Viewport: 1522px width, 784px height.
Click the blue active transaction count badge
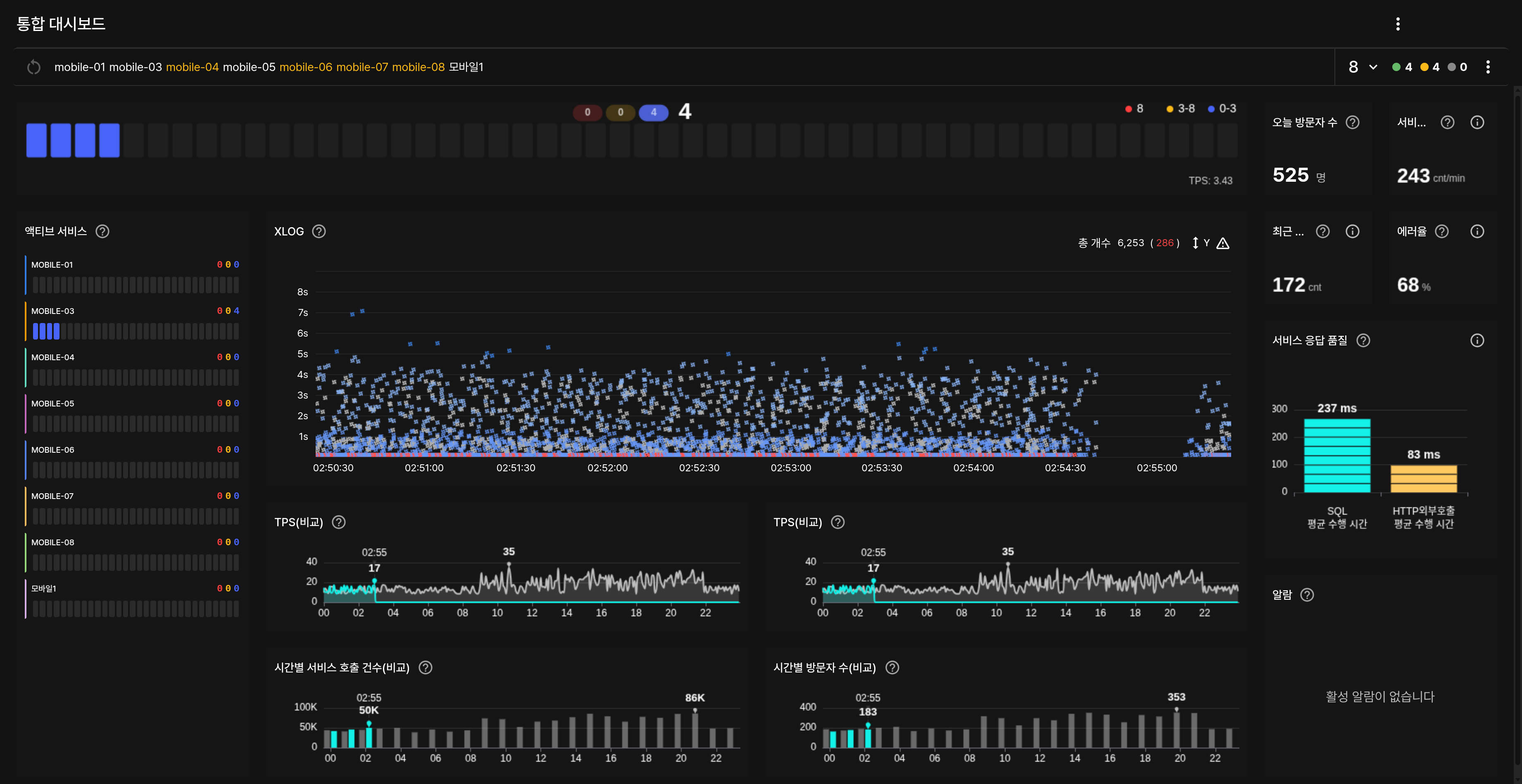(653, 112)
